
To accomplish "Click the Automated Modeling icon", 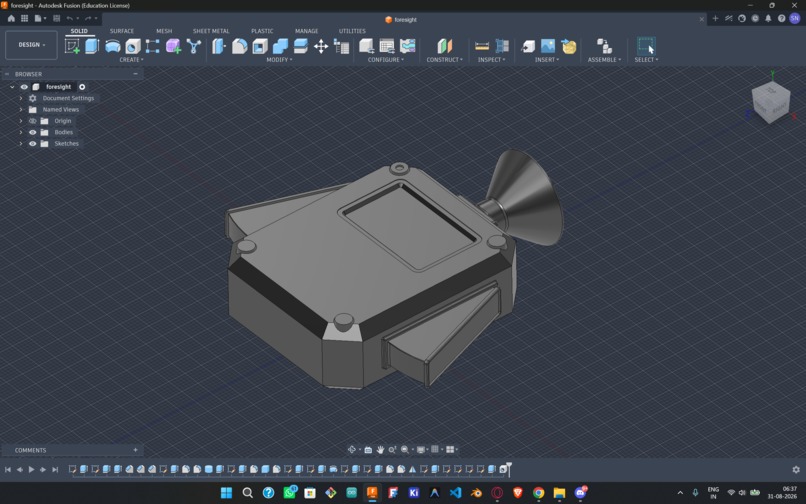I will (x=194, y=46).
